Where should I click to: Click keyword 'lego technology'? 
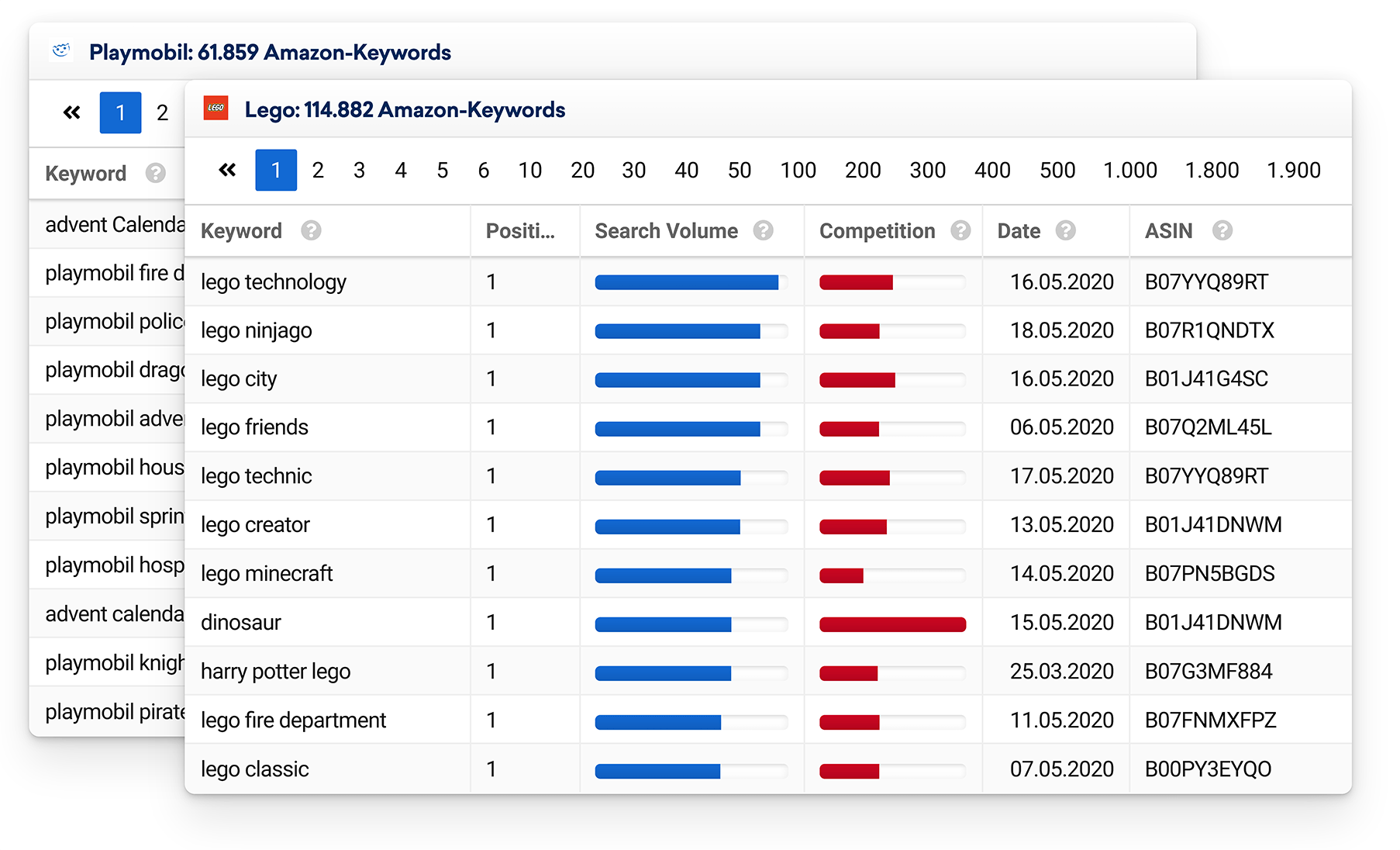(274, 282)
